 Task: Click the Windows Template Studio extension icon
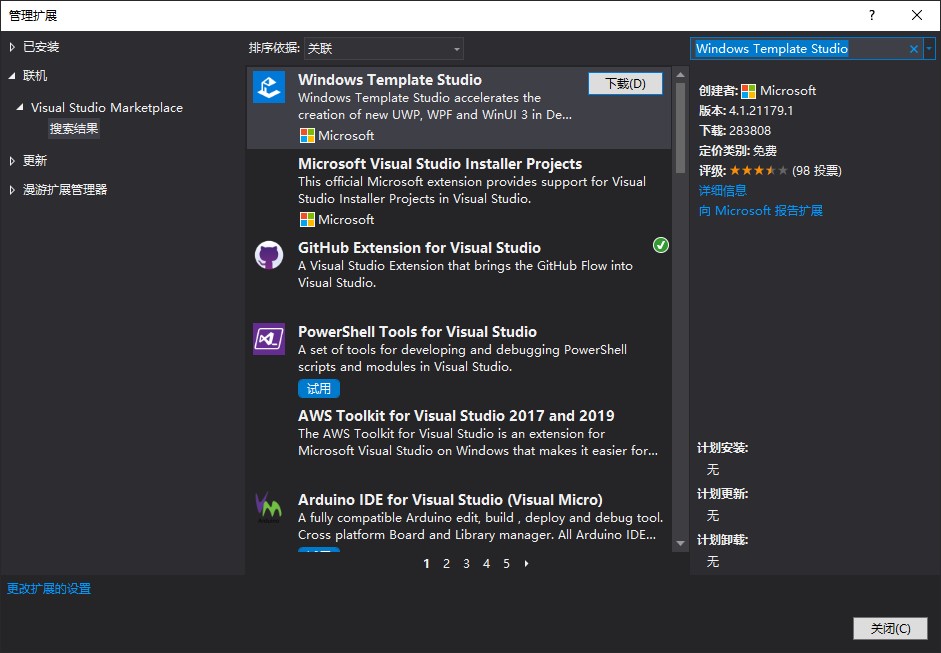[x=268, y=87]
